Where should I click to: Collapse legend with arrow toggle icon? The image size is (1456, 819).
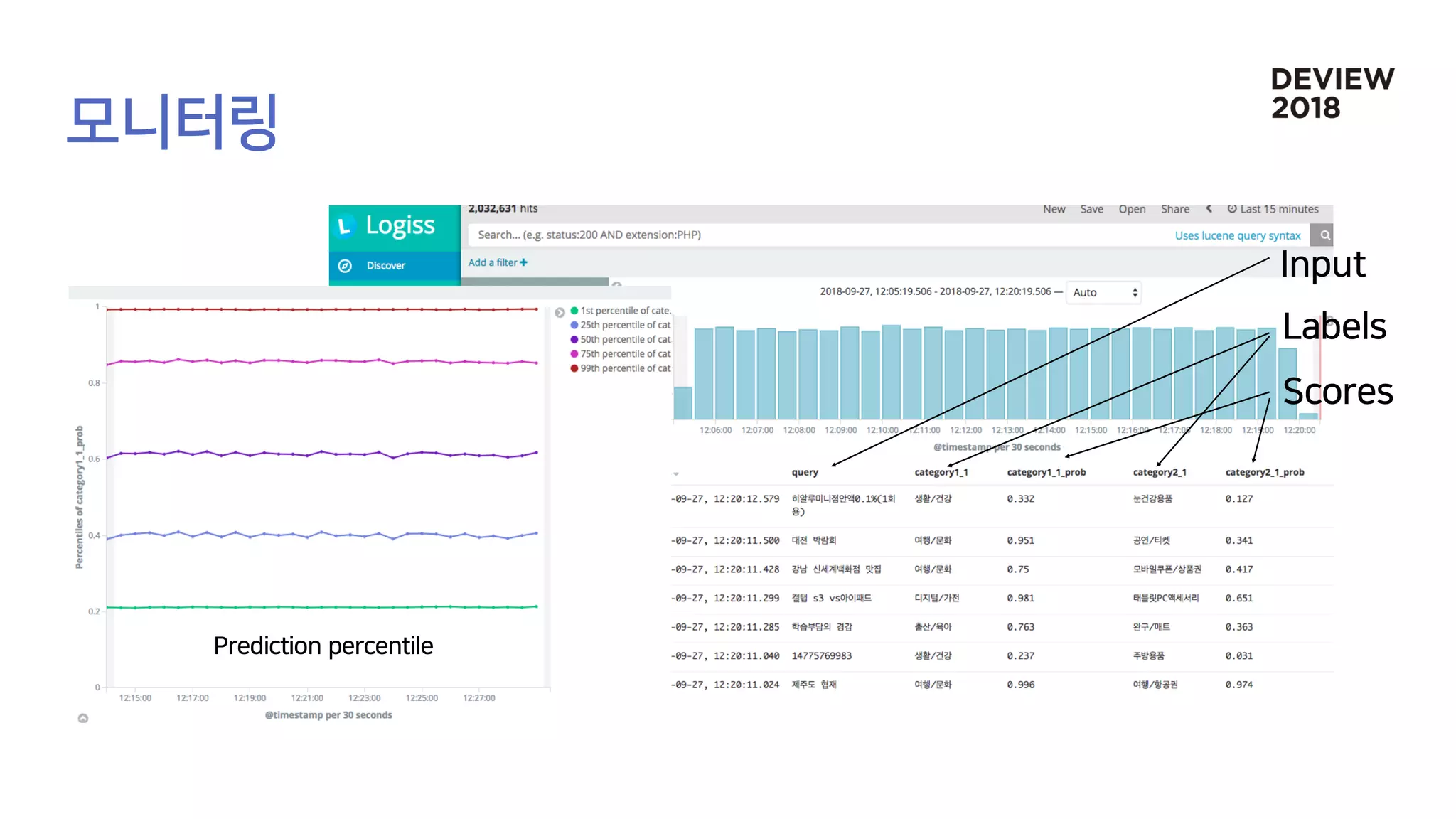[560, 312]
